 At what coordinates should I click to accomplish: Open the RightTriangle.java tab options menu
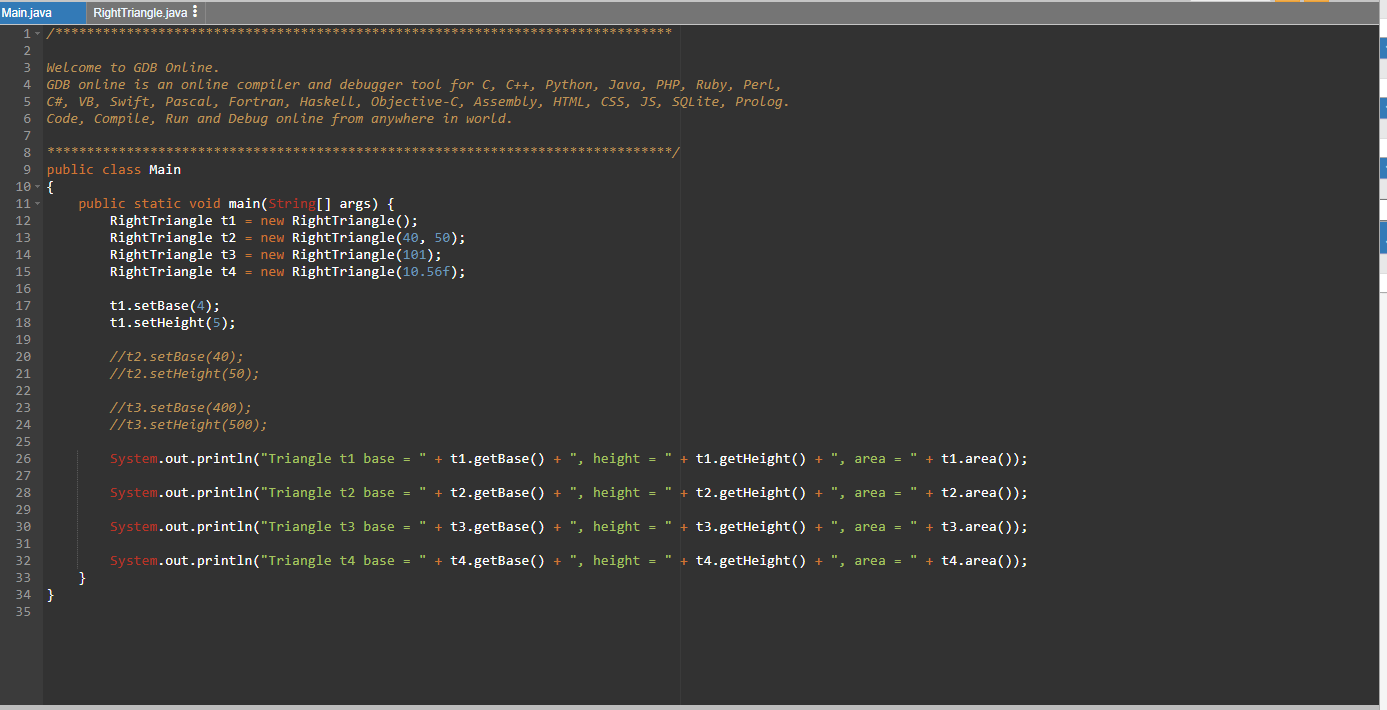pos(194,13)
